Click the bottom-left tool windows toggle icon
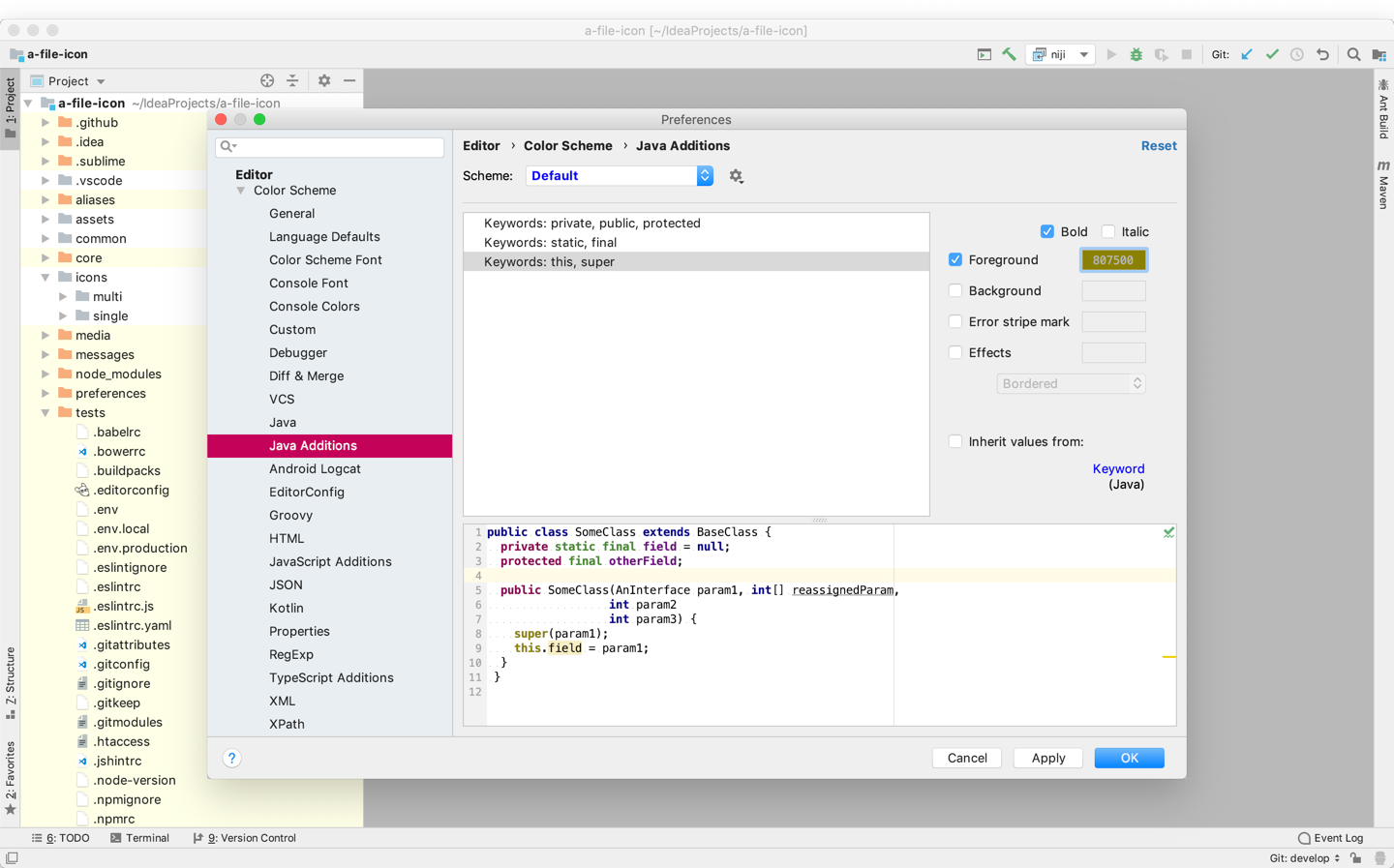Viewport: 1394px width, 868px height. coord(12,858)
